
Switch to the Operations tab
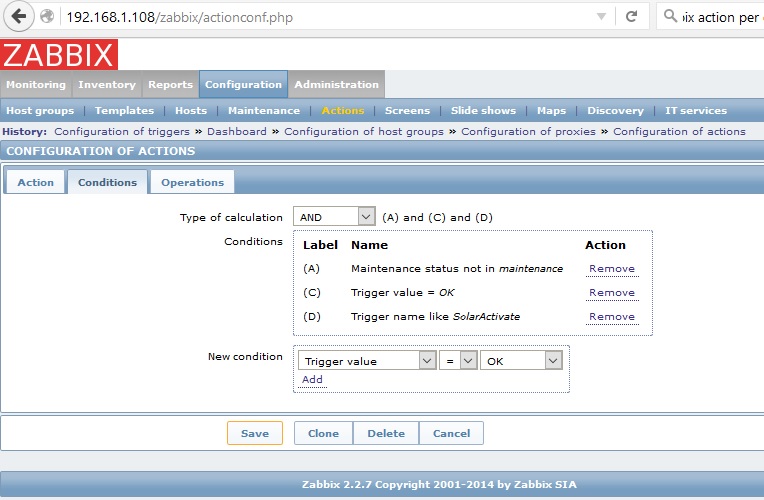(192, 182)
